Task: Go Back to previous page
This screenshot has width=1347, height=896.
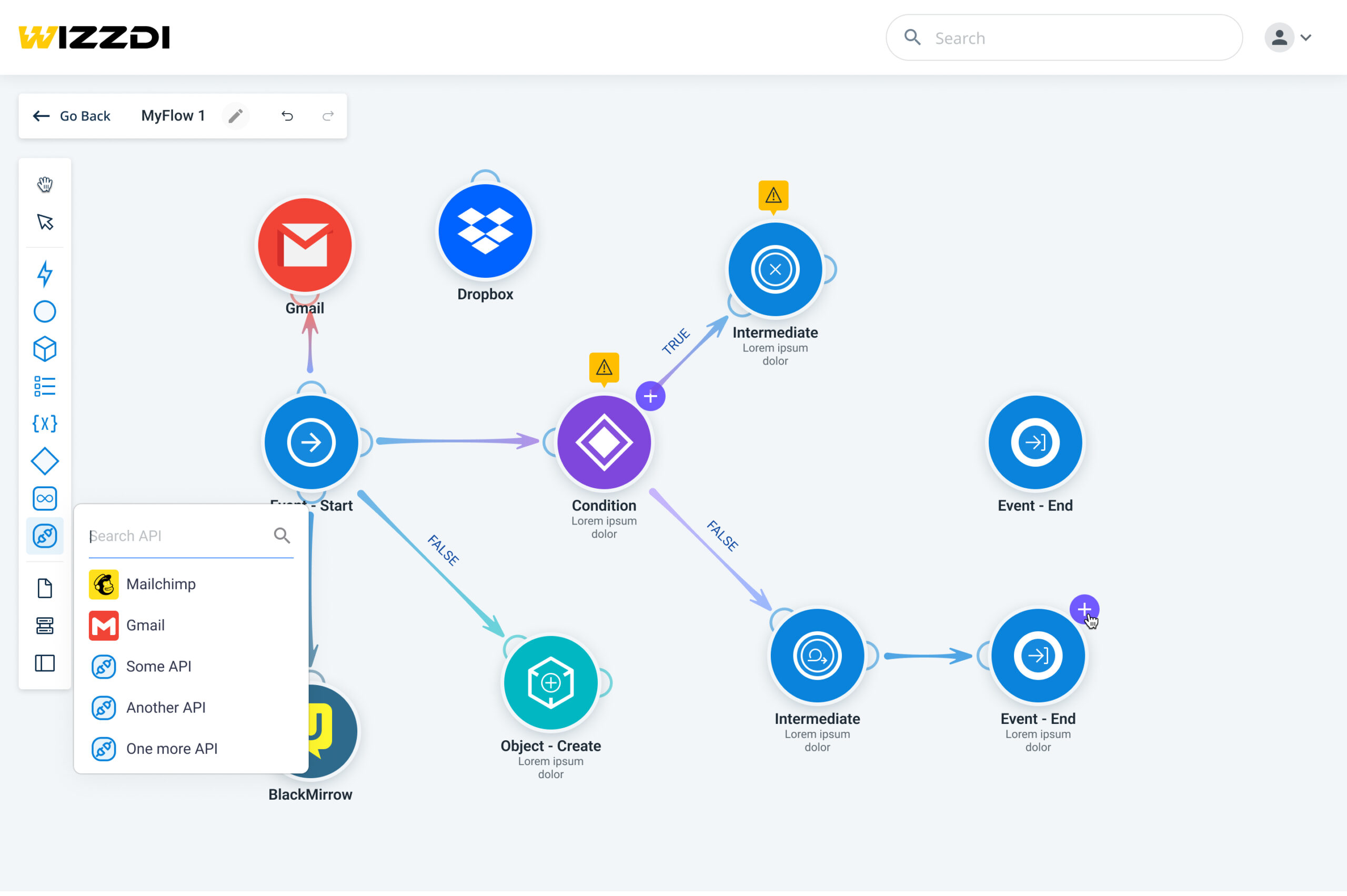Action: point(71,116)
